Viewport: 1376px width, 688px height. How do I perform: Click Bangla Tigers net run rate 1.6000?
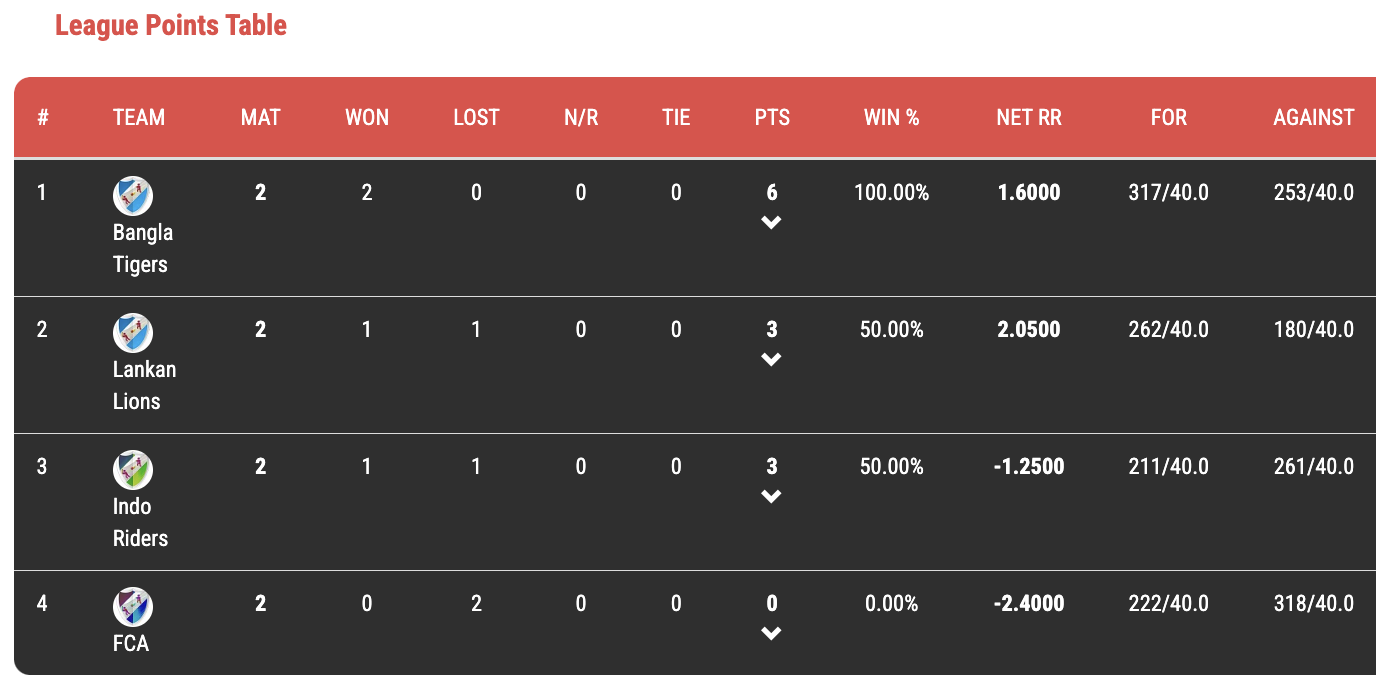pyautogui.click(x=1029, y=193)
